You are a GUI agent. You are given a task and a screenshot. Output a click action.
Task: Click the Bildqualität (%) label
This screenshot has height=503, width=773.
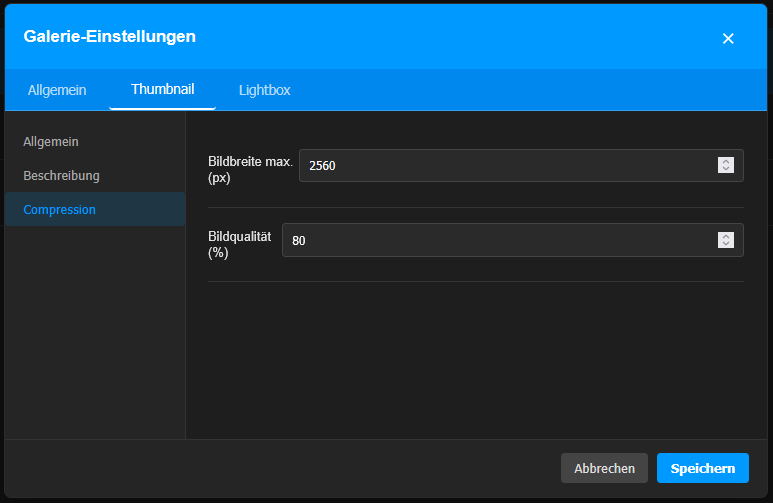[x=240, y=244]
